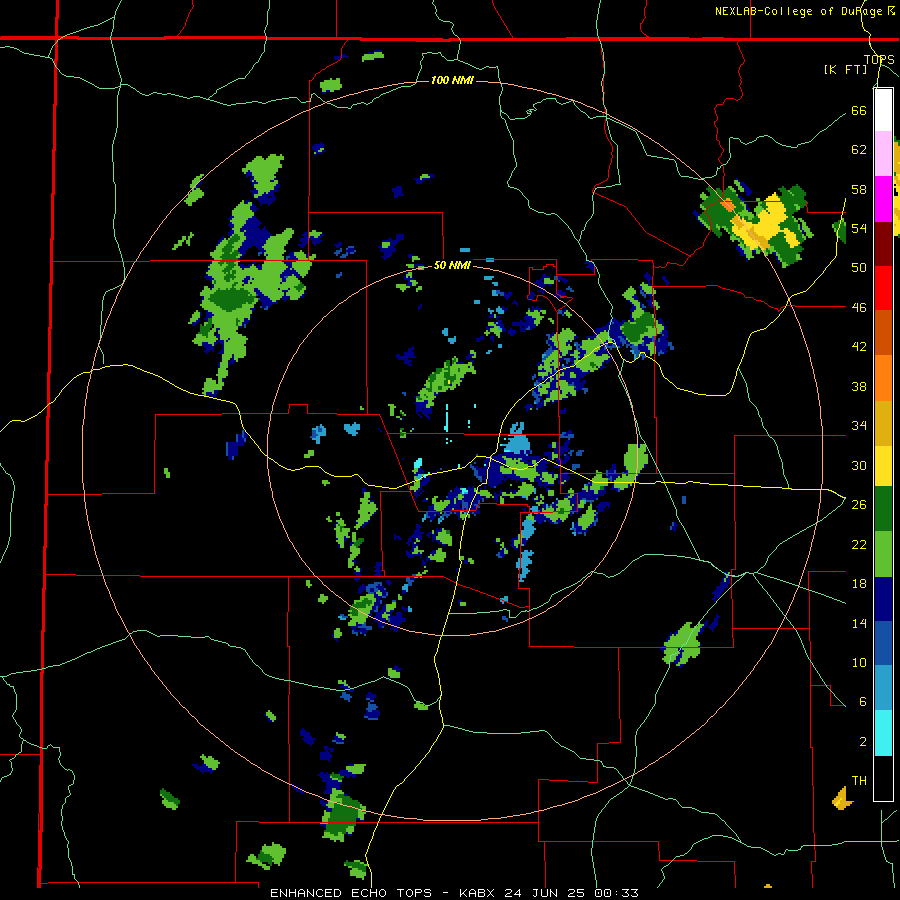Click the legend value "10"

point(859,663)
